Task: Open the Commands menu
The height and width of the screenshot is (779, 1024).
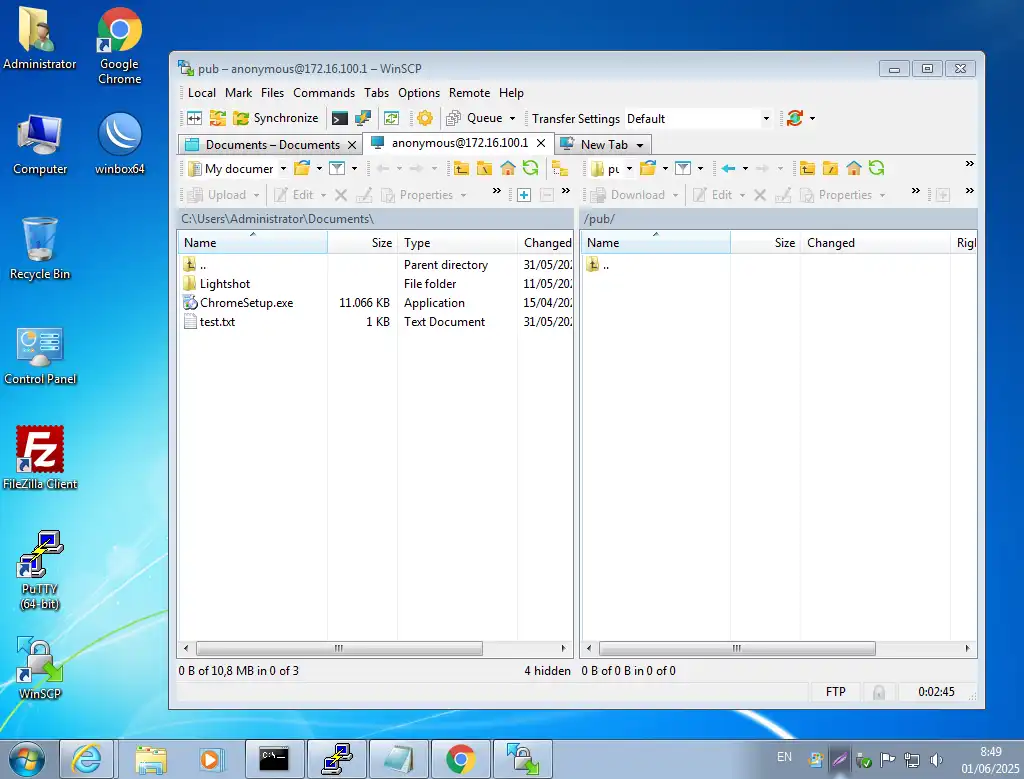Action: click(x=323, y=92)
